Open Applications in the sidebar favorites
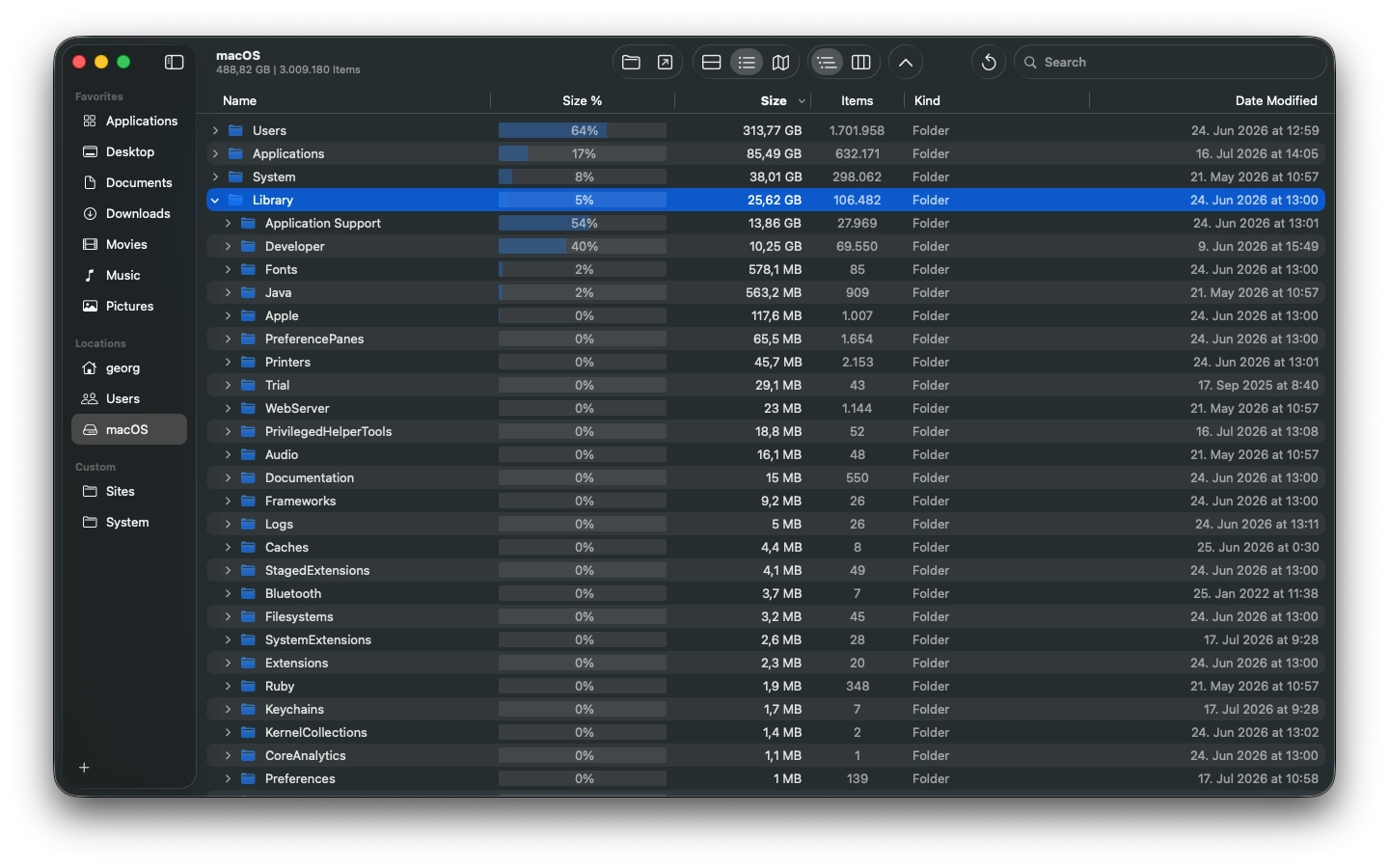The height and width of the screenshot is (868, 1389). point(129,121)
